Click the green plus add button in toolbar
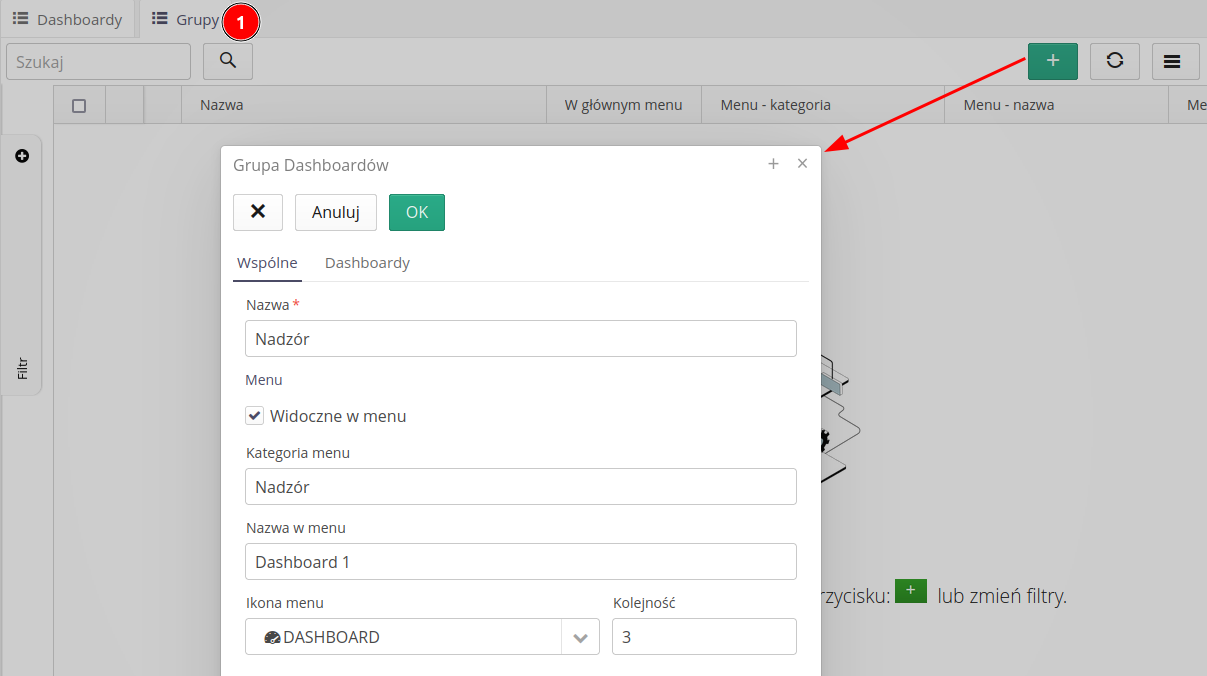The height and width of the screenshot is (676, 1207). click(1052, 61)
